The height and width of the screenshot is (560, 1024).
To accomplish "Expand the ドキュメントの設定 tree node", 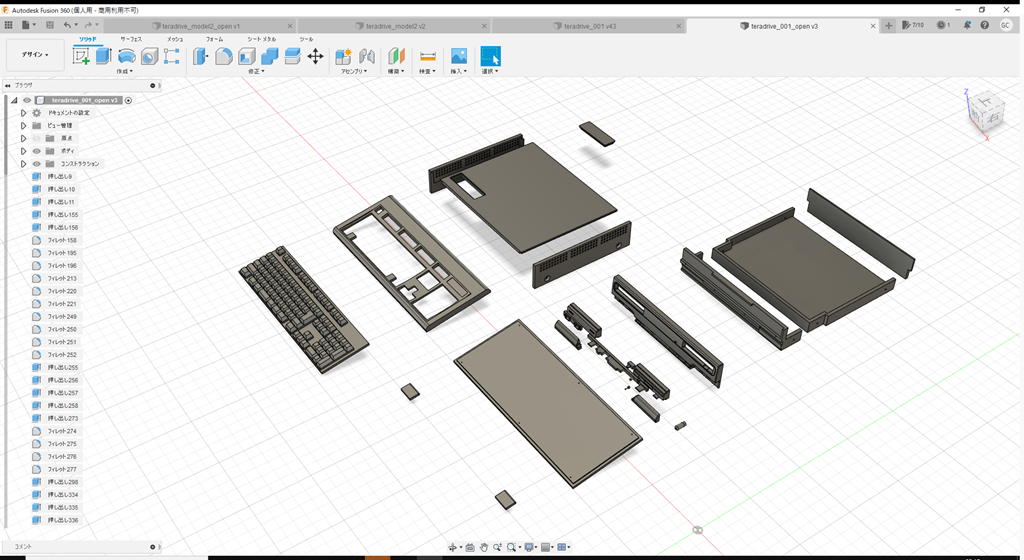I will 23,113.
